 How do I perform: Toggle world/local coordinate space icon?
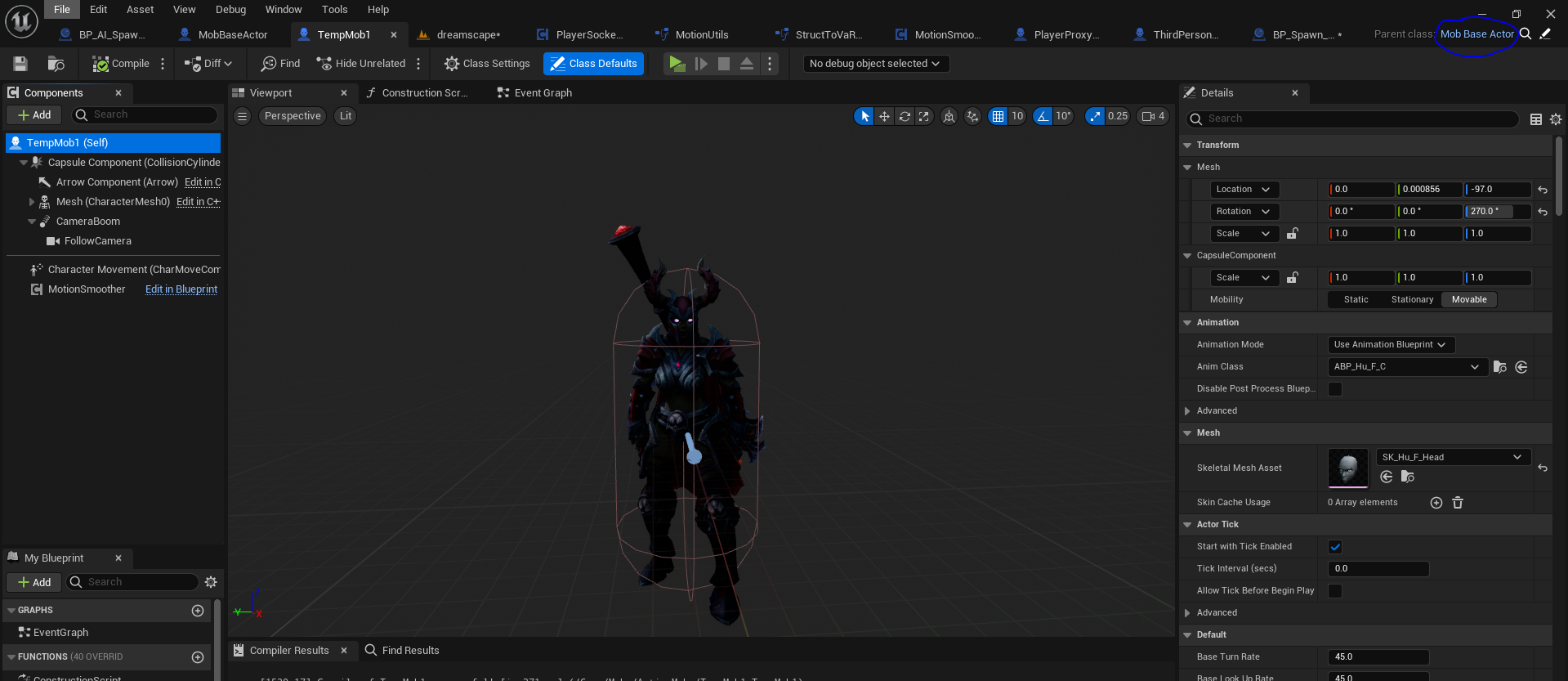pyautogui.click(x=949, y=116)
